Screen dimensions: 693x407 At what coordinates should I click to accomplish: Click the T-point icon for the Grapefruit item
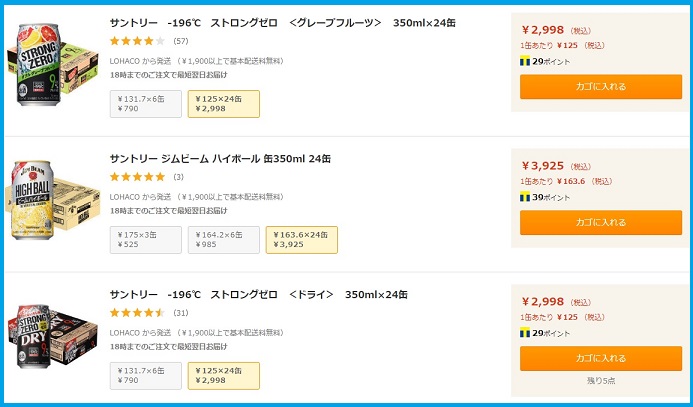point(525,61)
